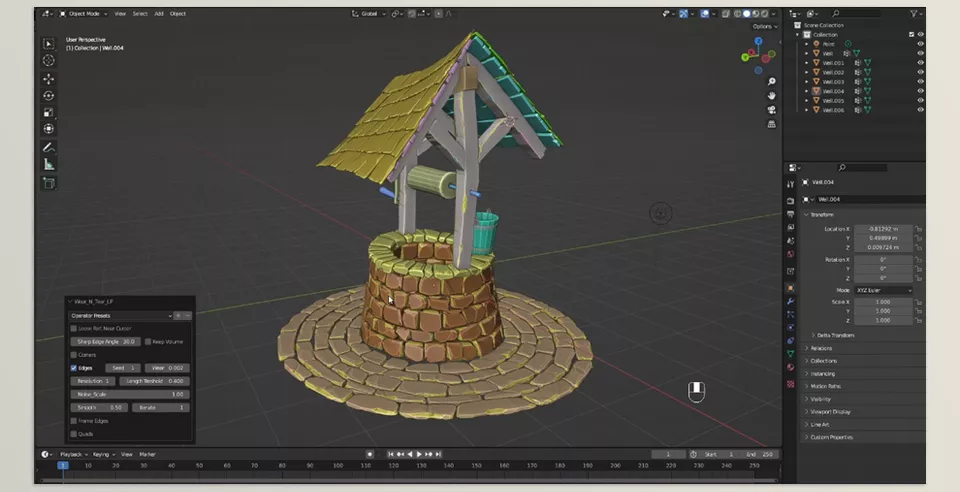960x492 pixels.
Task: Click the Location X value field
Action: [x=882, y=229]
